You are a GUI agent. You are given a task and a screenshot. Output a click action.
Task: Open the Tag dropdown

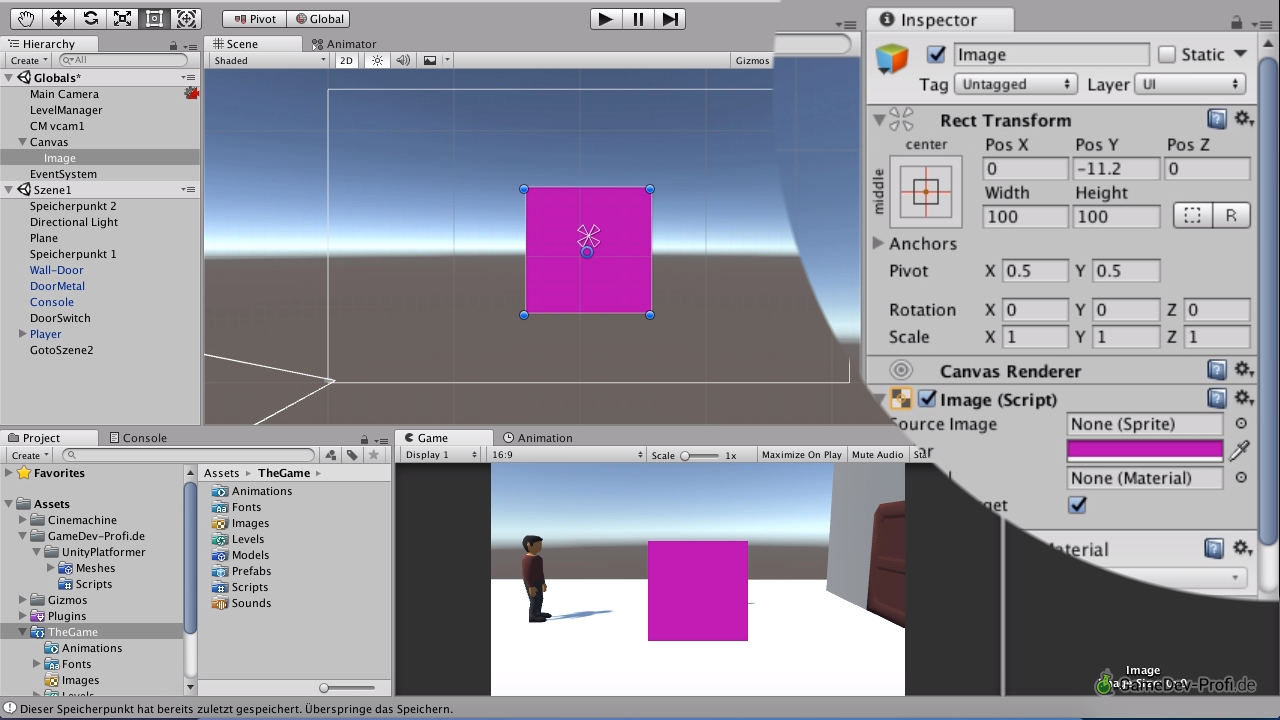[x=1016, y=84]
